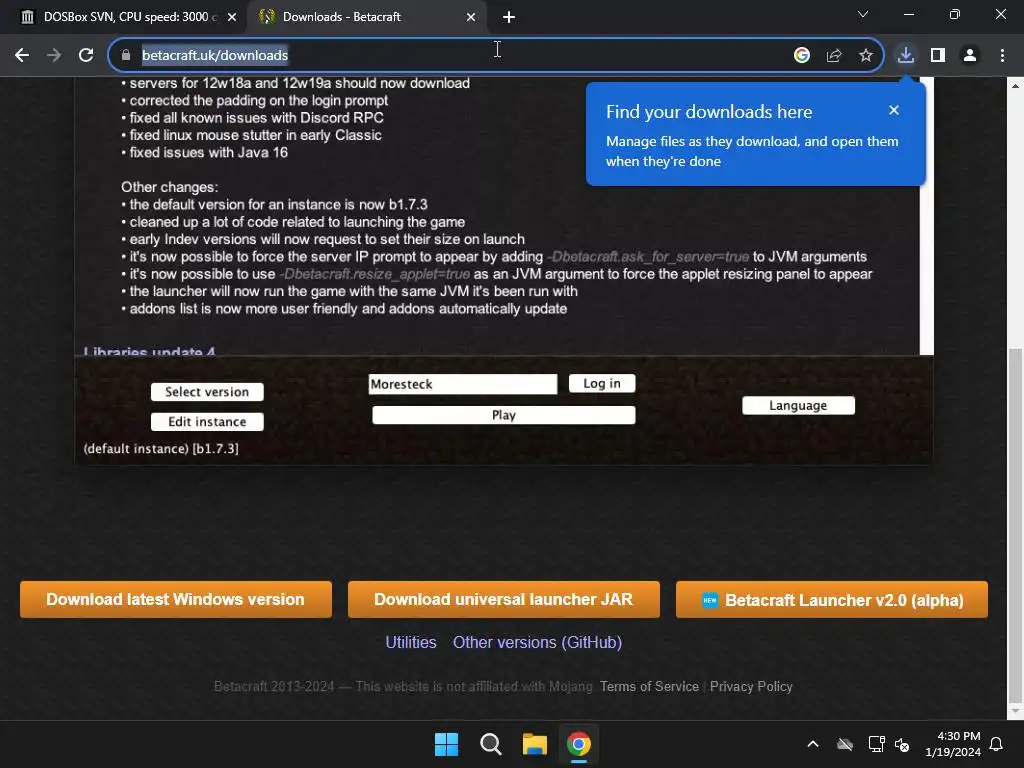Screen dimensions: 1024x768
Task: Switch to Downloads - Betacraft tab
Action: click(366, 17)
